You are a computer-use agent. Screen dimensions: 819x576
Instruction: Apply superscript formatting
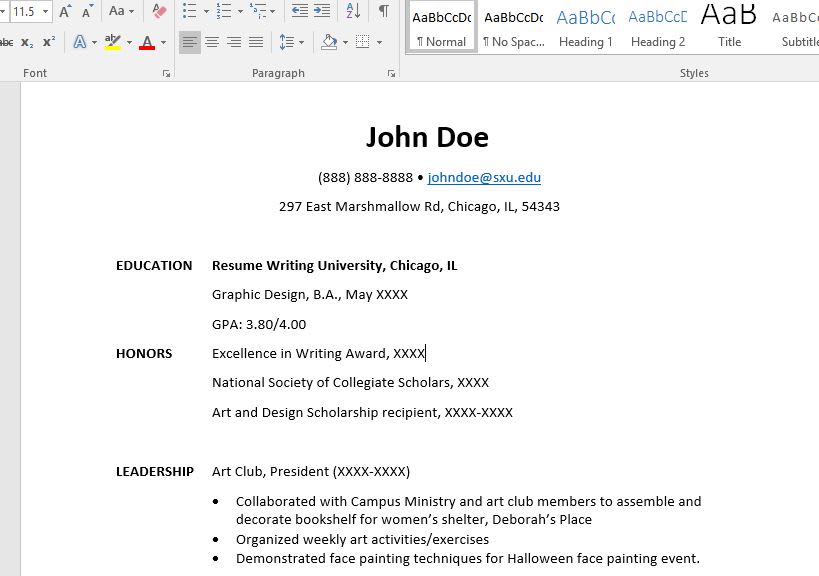(x=49, y=42)
